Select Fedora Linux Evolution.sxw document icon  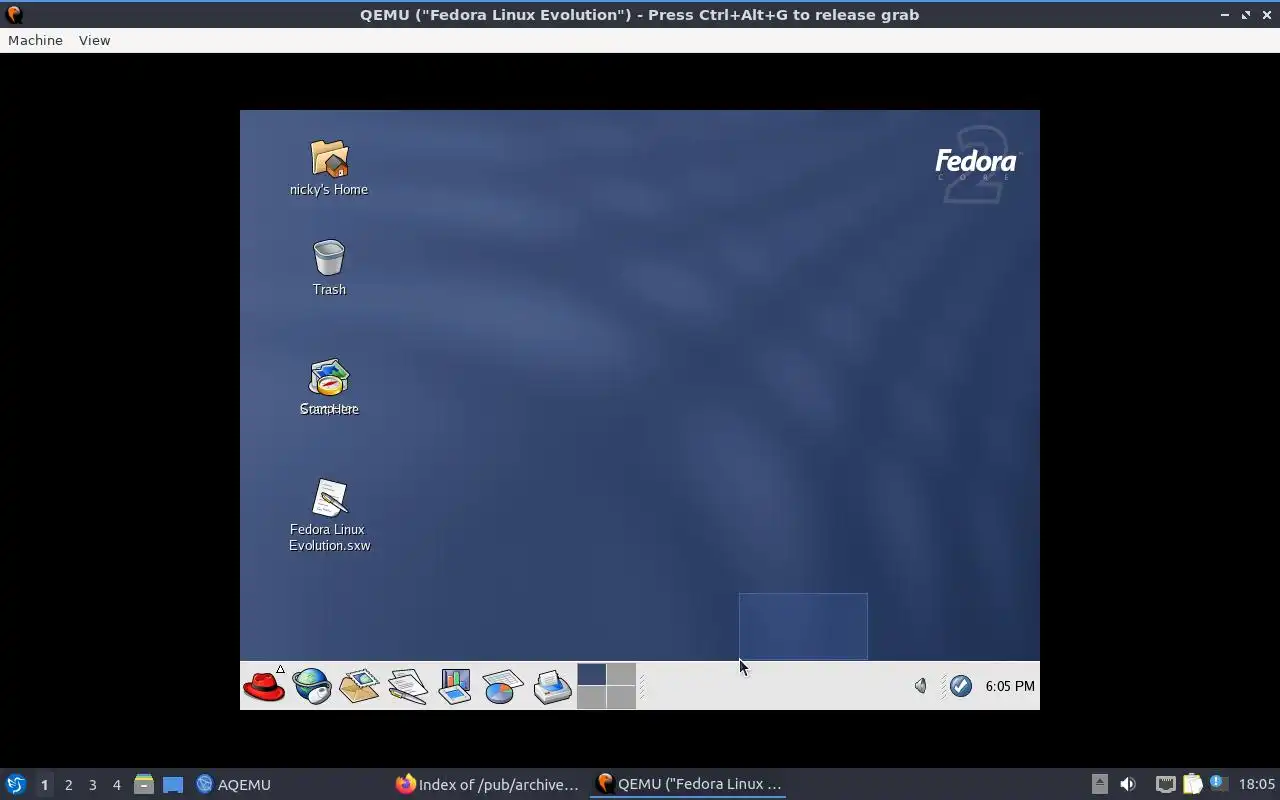(329, 515)
